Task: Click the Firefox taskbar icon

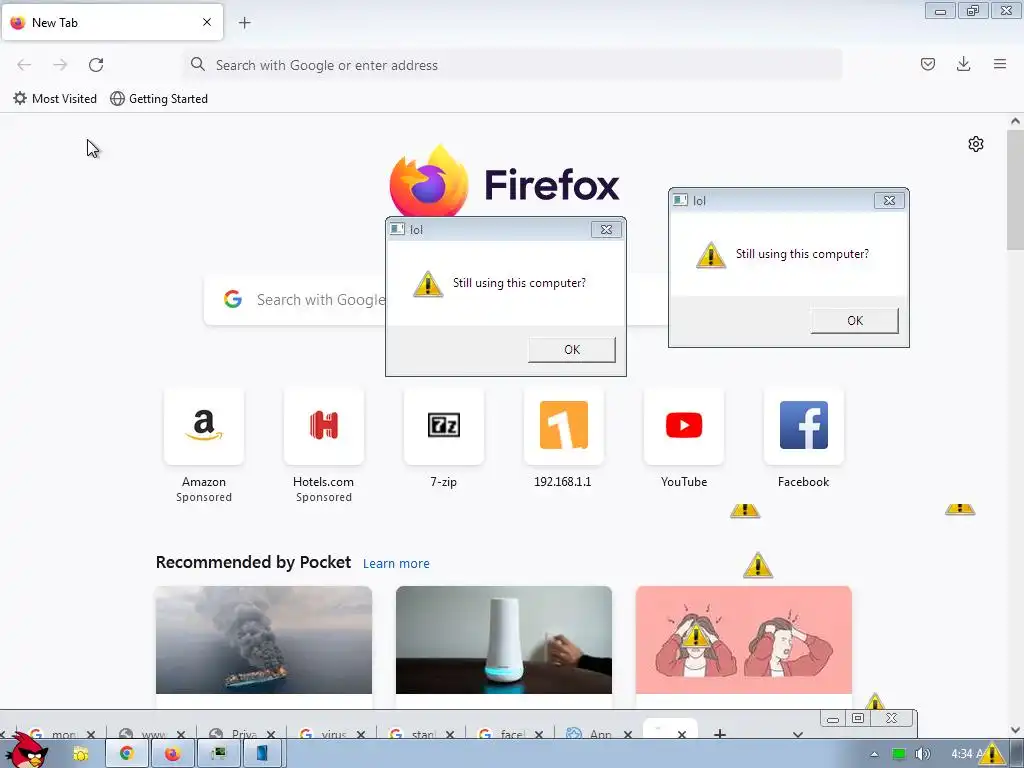Action: pyautogui.click(x=172, y=754)
